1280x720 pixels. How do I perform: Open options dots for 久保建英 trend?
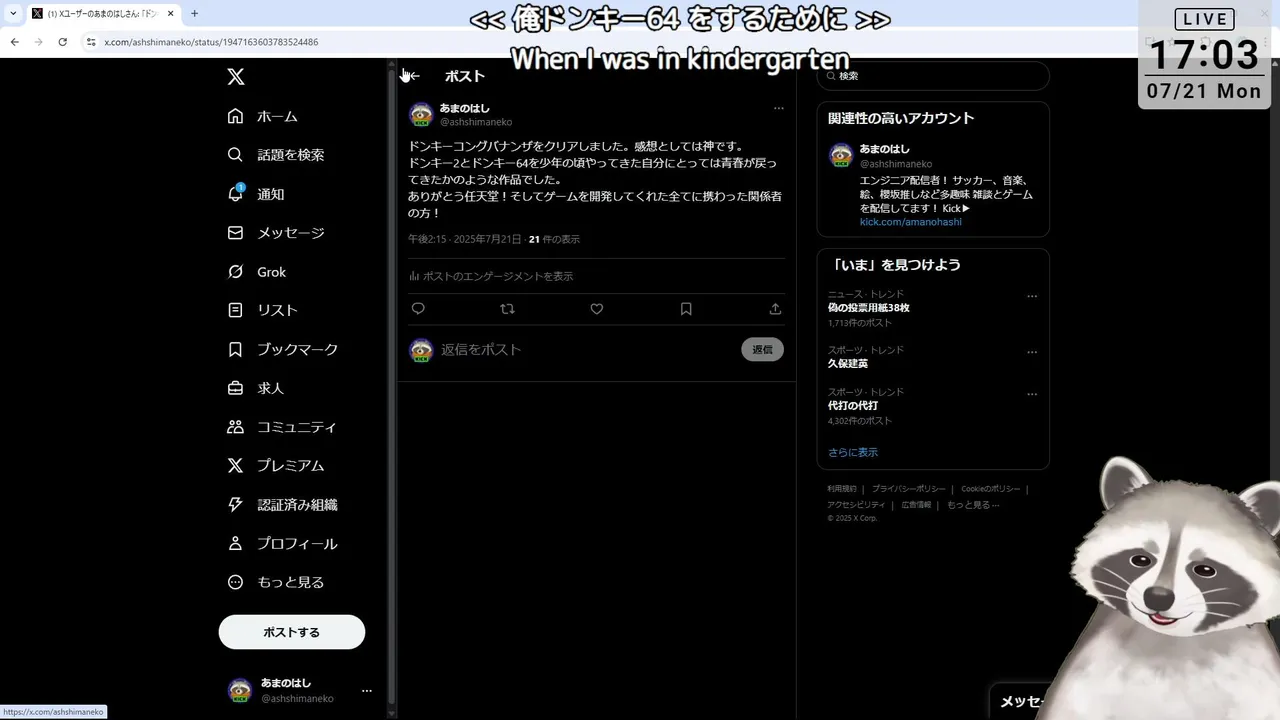click(1032, 352)
